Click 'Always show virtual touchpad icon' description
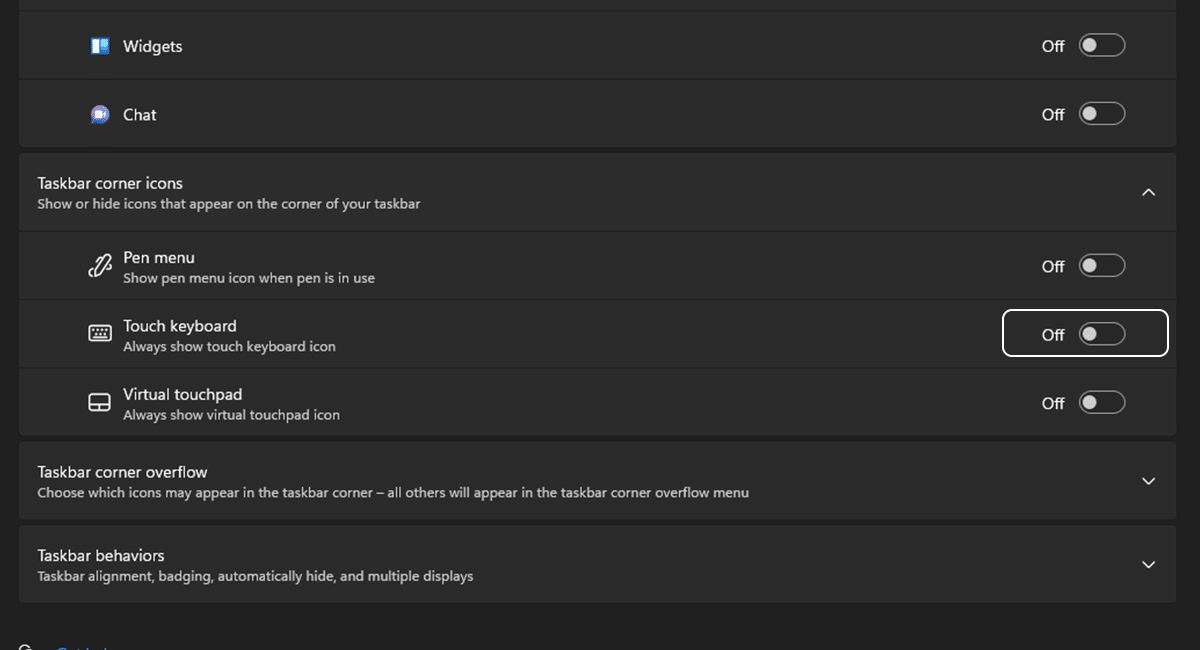The width and height of the screenshot is (1200, 650). click(x=231, y=415)
